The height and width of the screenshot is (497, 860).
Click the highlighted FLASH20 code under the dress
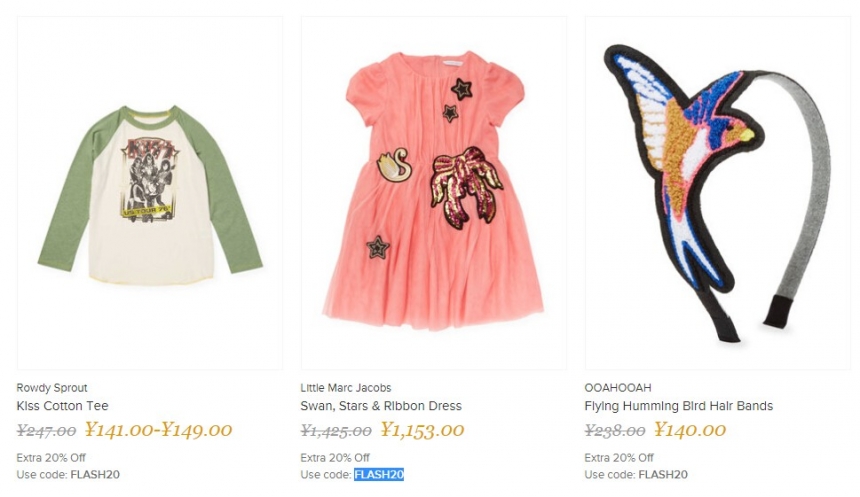coord(379,474)
